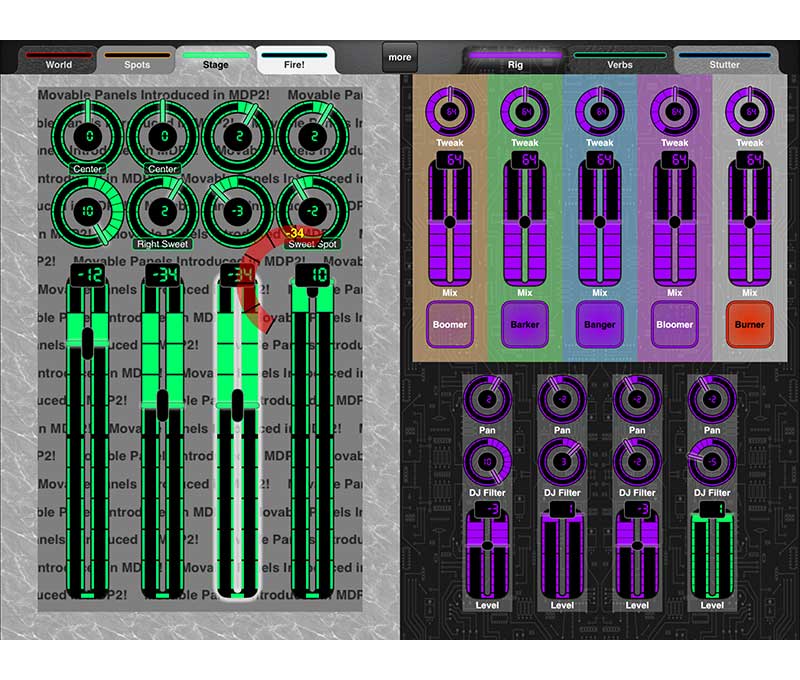Click the green knob showing 10
800x680 pixels.
pyautogui.click(x=88, y=211)
